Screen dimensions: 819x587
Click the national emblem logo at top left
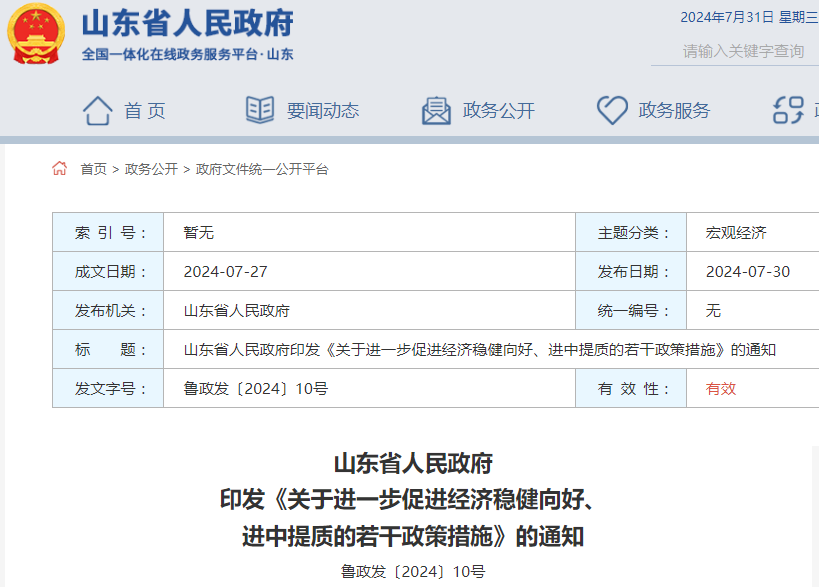[x=37, y=37]
